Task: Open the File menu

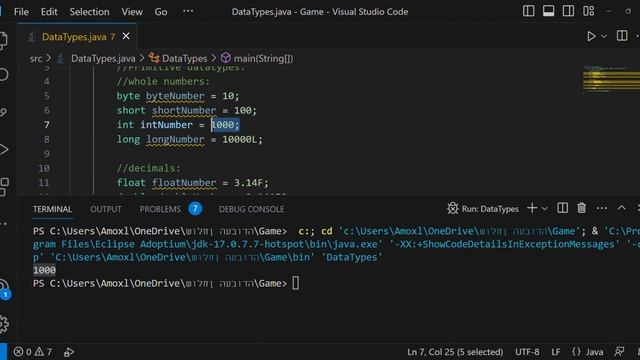Action: [21, 12]
